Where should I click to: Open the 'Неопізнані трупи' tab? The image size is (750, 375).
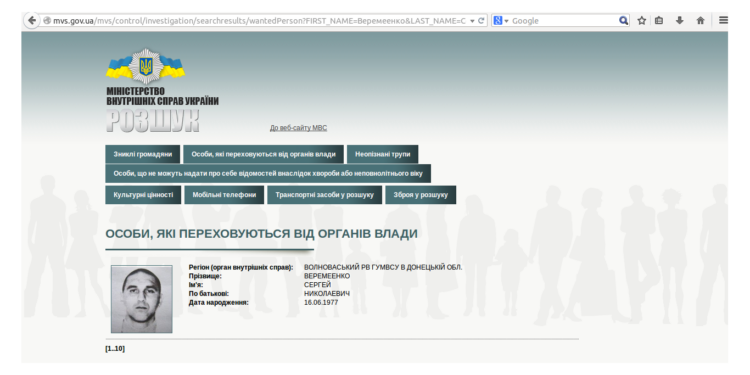383,154
